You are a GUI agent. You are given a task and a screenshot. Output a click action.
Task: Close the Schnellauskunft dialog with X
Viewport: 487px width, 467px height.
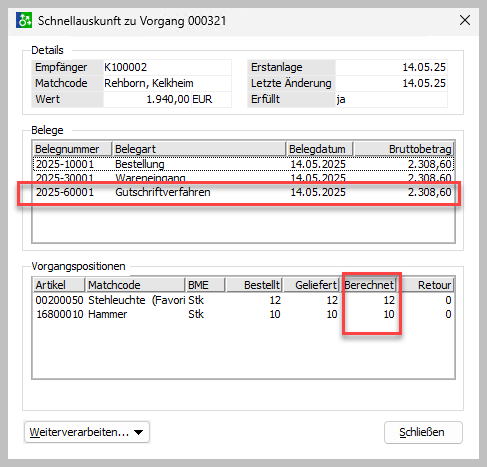465,20
